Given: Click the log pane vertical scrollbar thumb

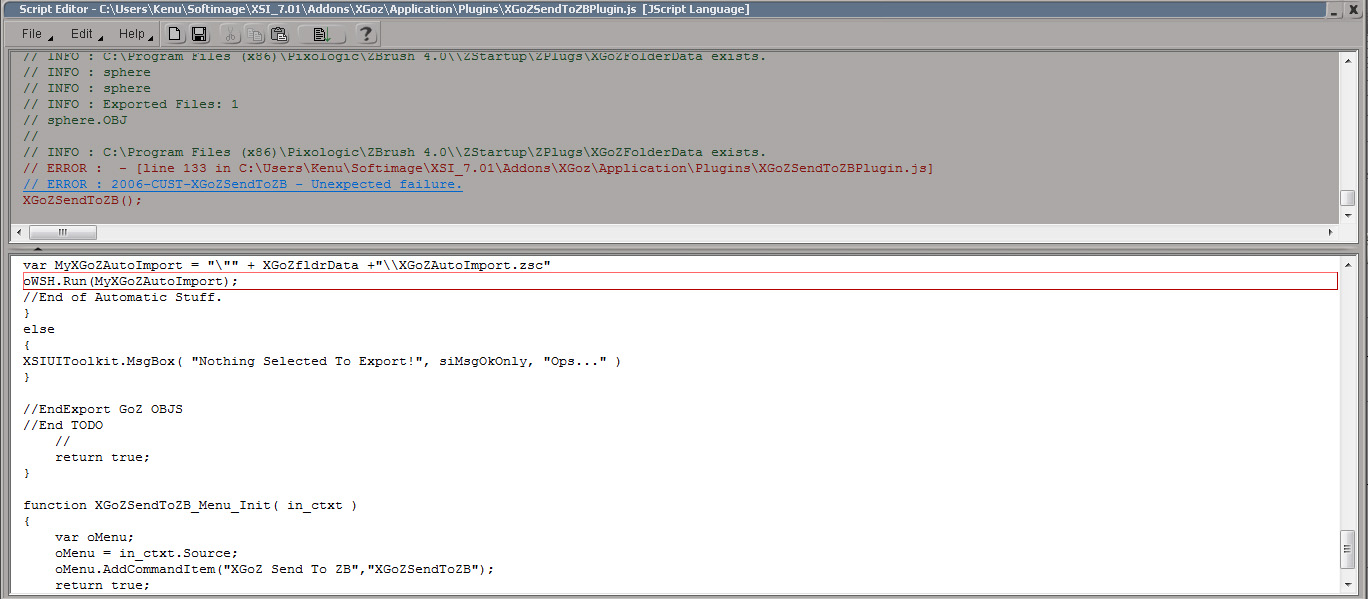Looking at the screenshot, I should point(1348,198).
